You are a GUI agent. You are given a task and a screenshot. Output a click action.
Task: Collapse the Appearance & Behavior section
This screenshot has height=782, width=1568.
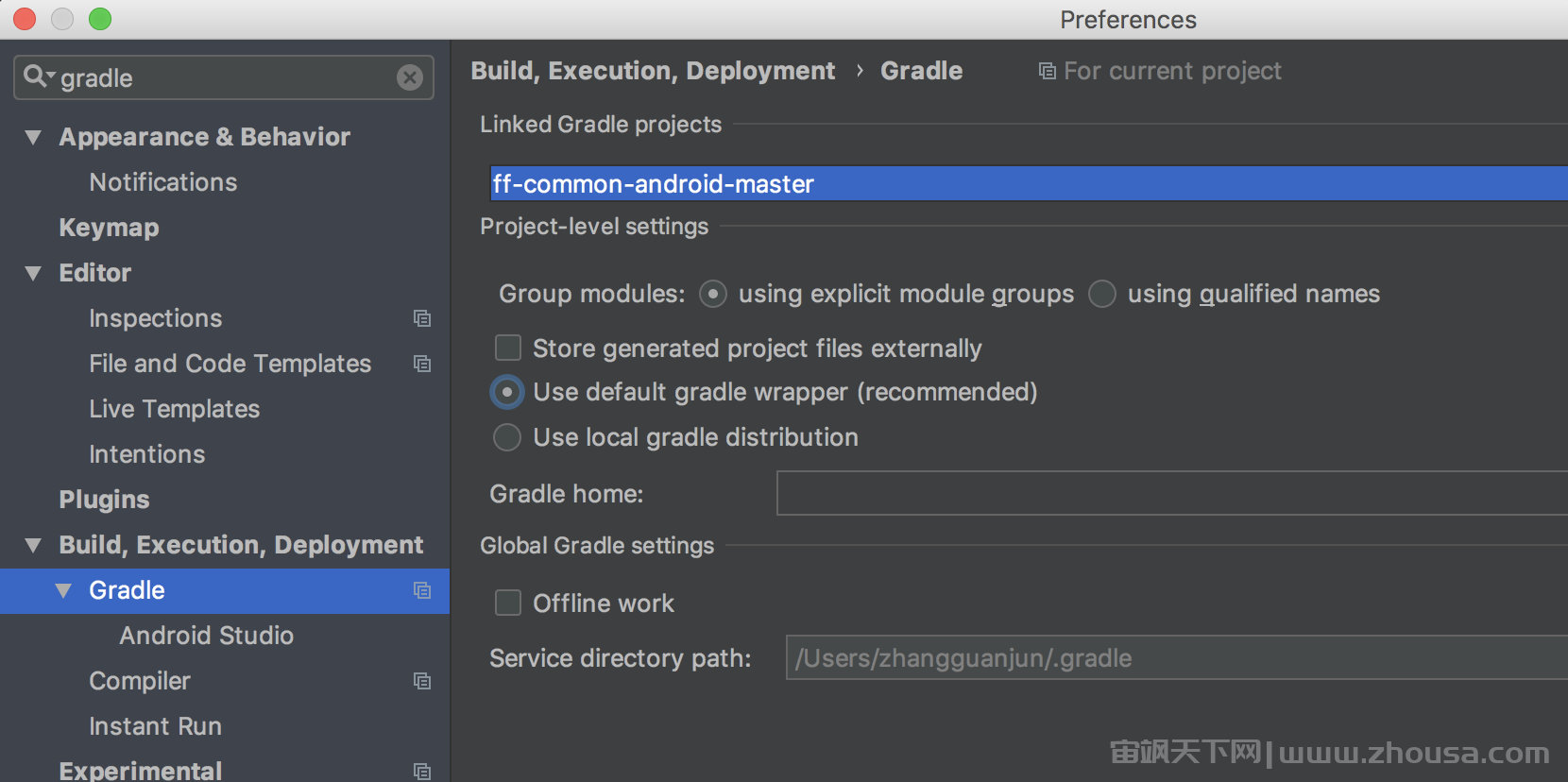[x=33, y=138]
